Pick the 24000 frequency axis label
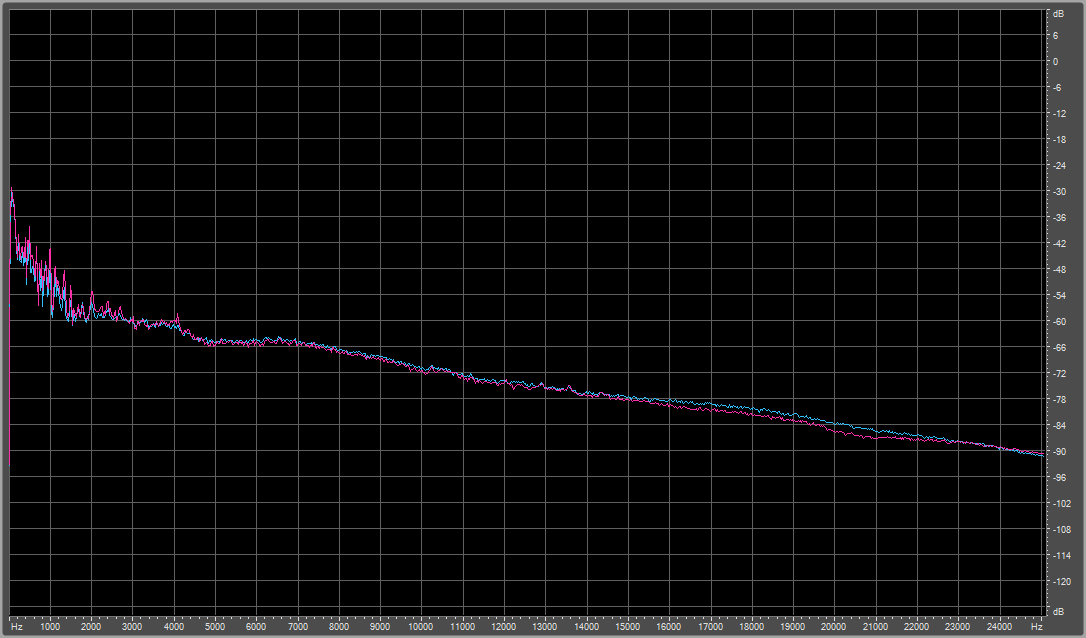This screenshot has width=1086, height=638. click(999, 626)
